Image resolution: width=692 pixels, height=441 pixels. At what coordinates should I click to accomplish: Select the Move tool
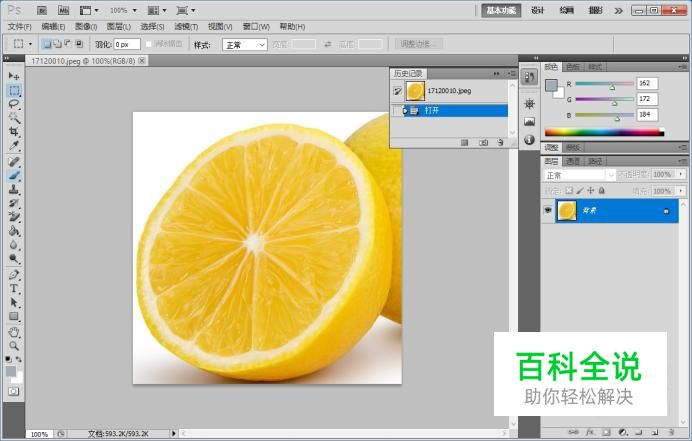(14, 76)
